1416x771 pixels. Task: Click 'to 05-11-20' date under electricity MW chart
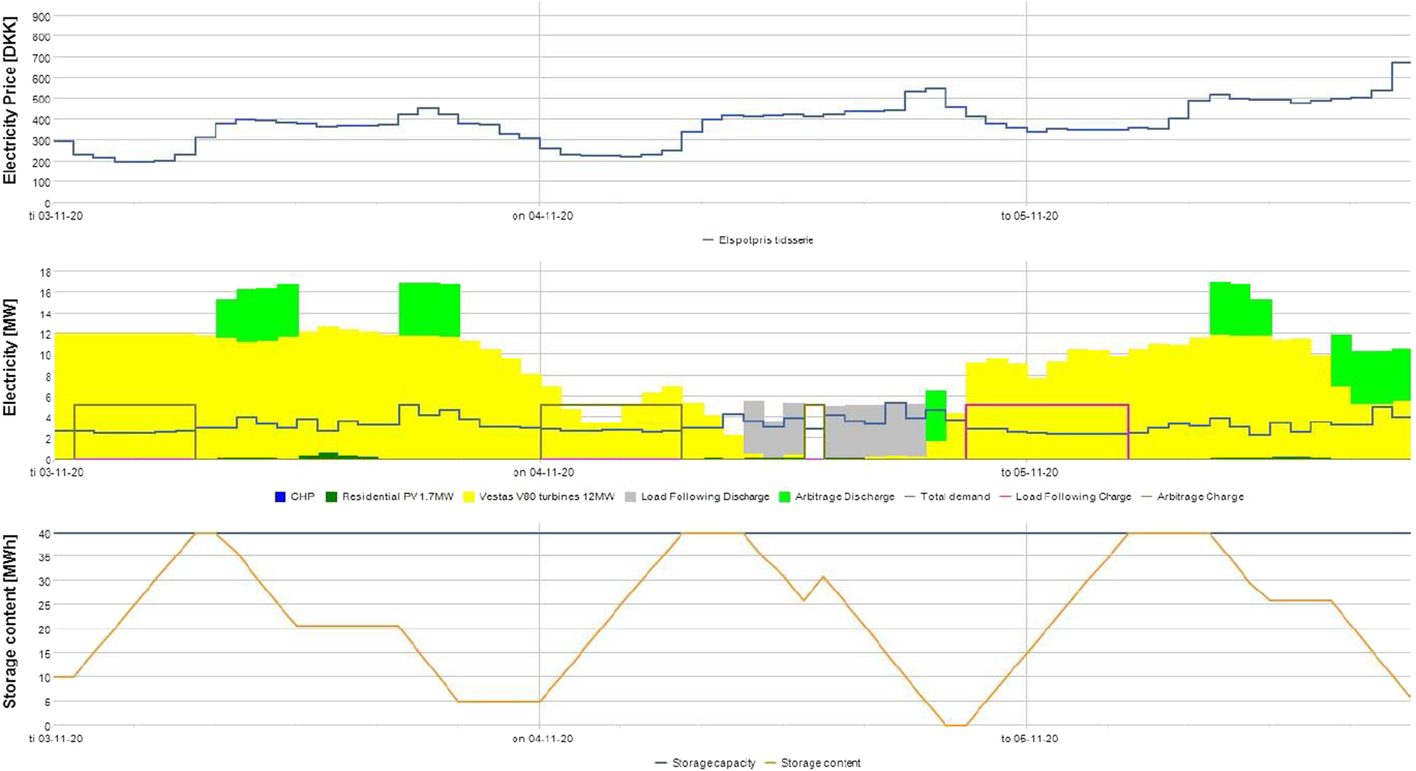1029,470
